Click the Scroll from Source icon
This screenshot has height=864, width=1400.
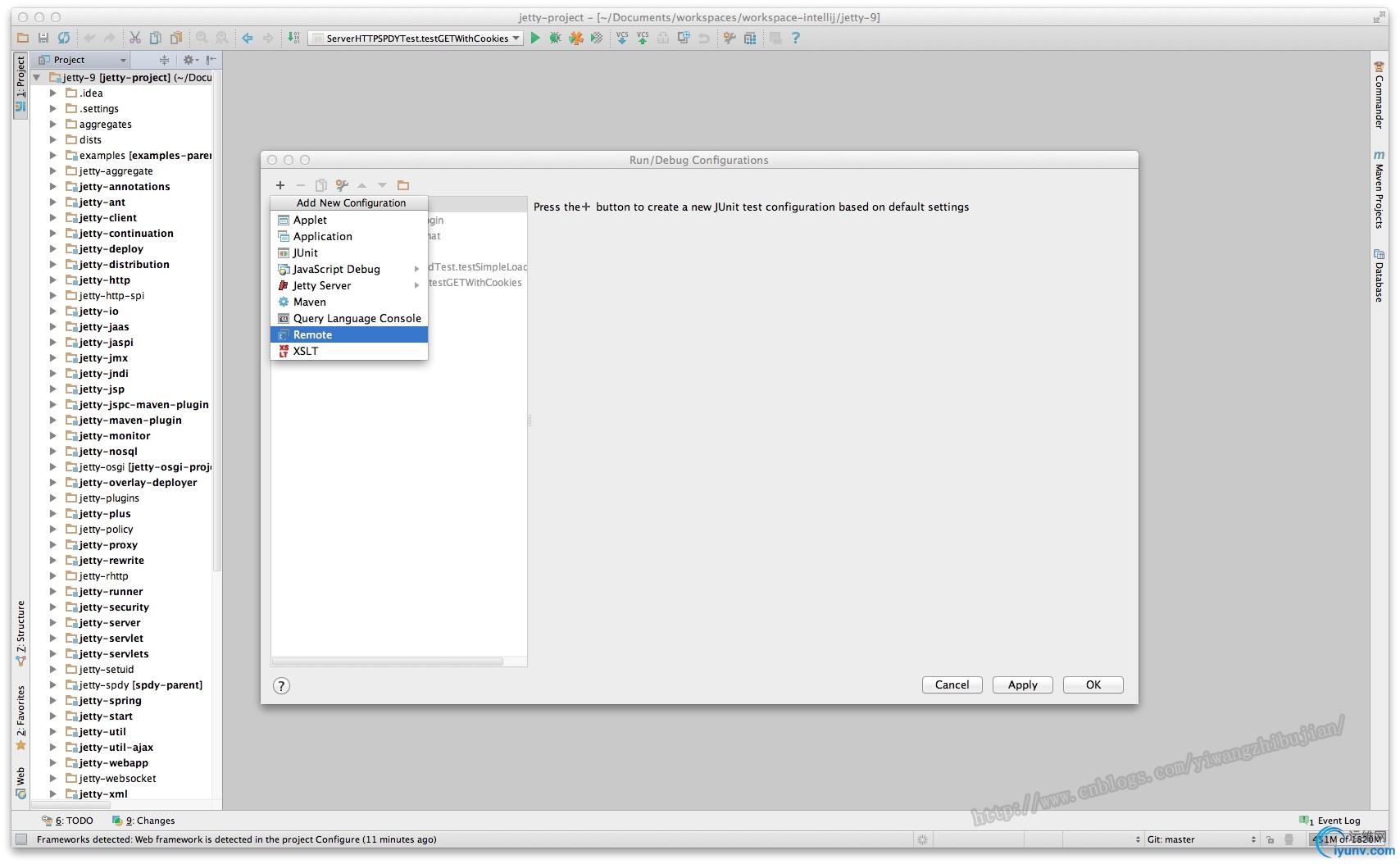(164, 60)
